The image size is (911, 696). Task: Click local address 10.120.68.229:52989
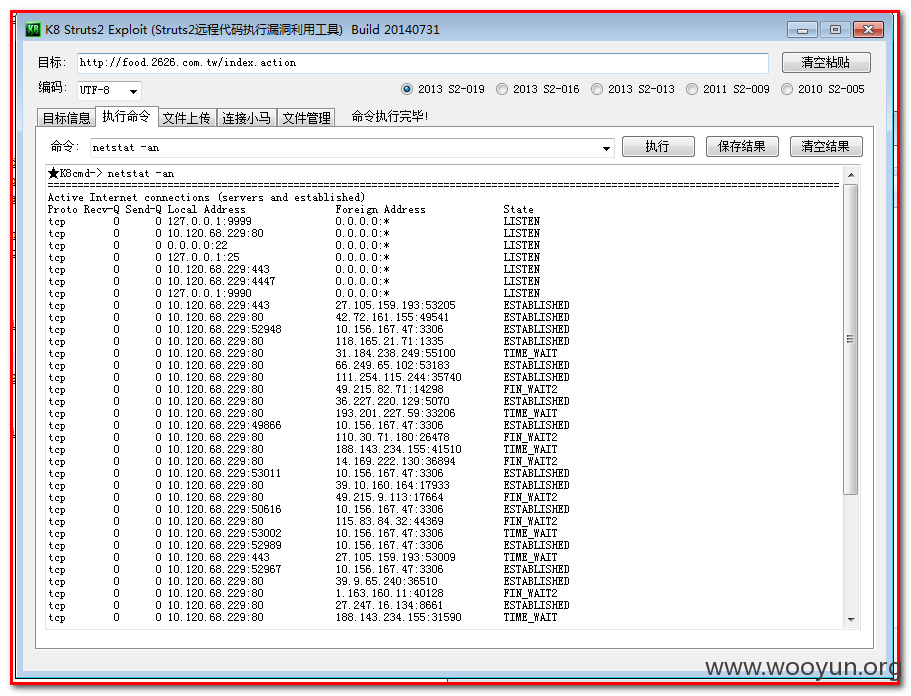(x=225, y=546)
